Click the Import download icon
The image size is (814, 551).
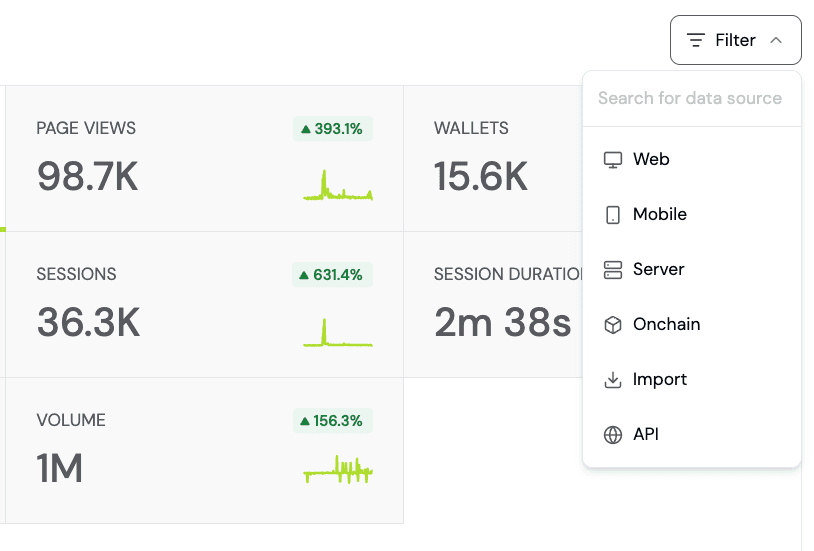point(613,380)
